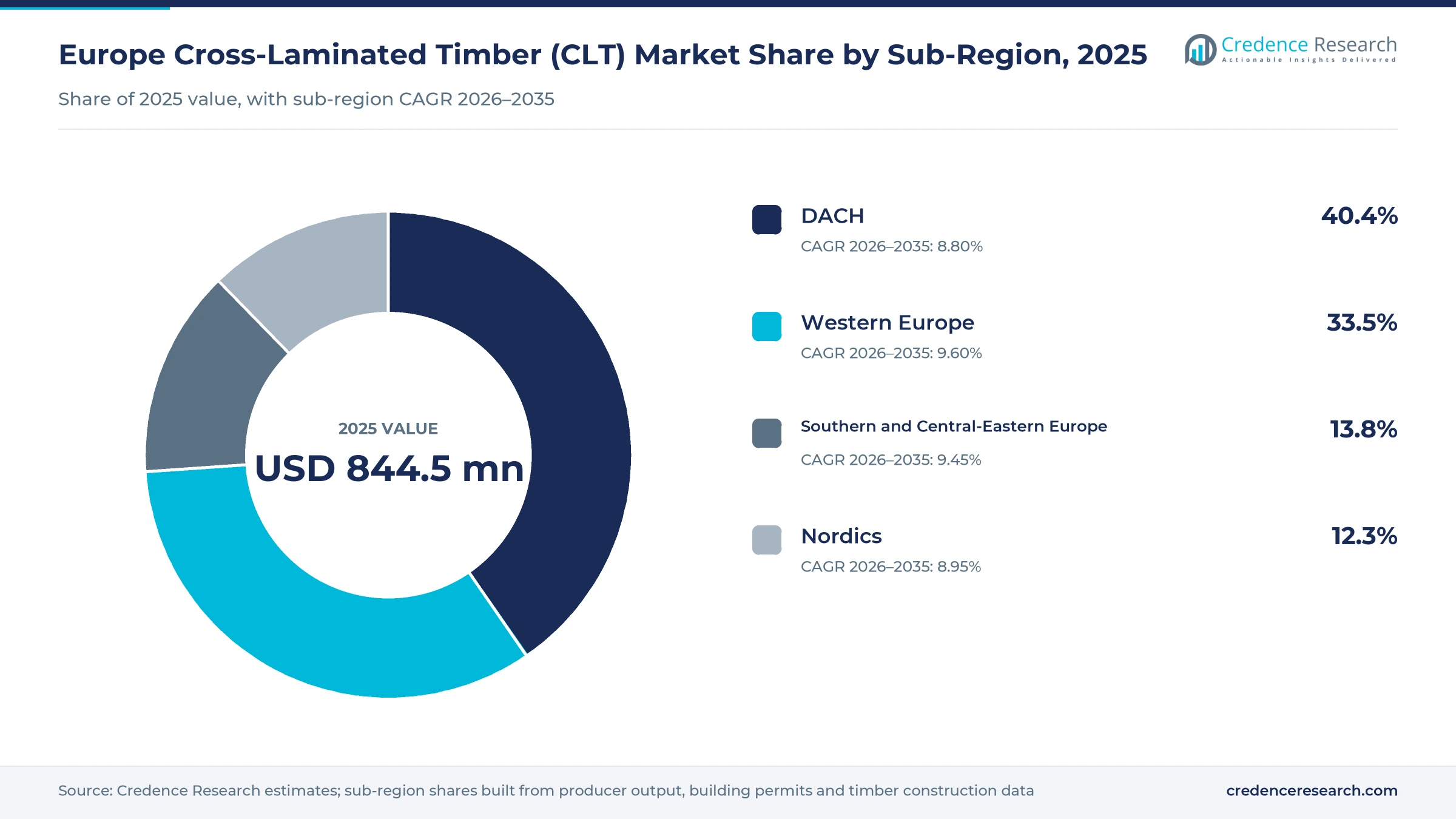Click the "Actionable Insights Delivered" tagline
This screenshot has height=819, width=1456.
[1309, 60]
